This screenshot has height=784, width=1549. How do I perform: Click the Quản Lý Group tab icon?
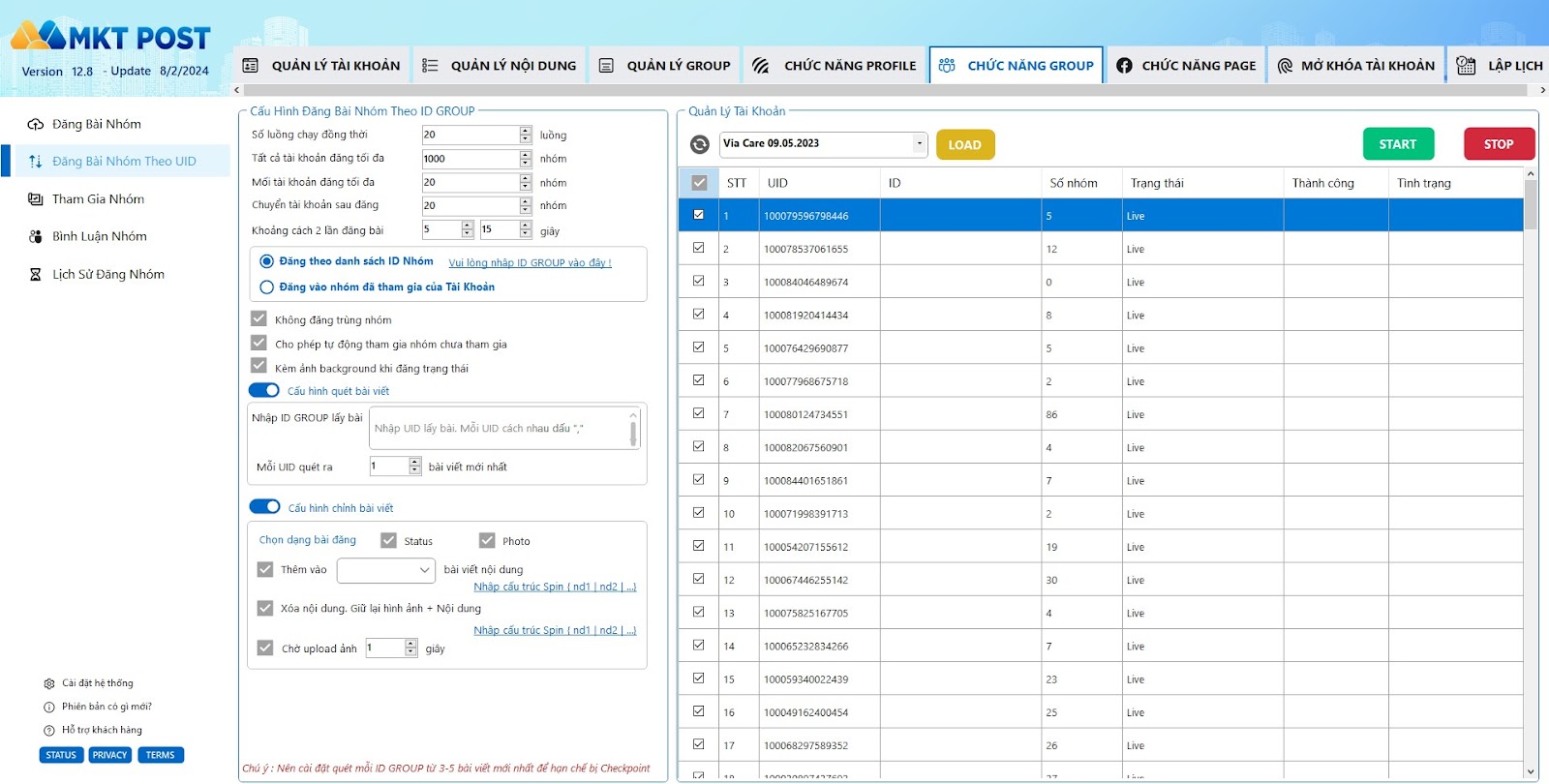click(606, 66)
